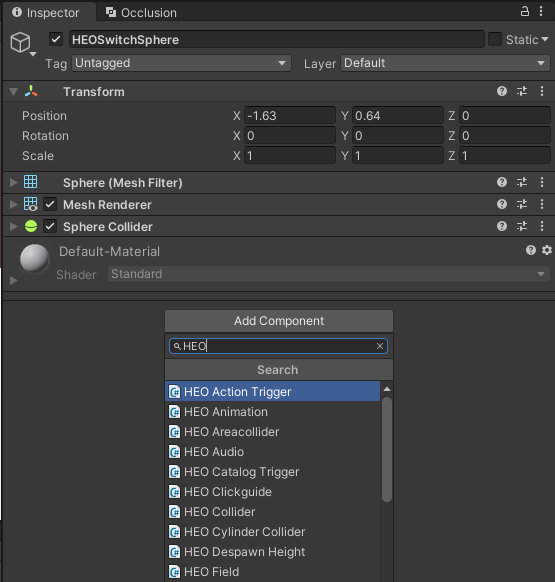This screenshot has width=555, height=582.
Task: Open the Shader Standard dropdown
Action: 328,274
